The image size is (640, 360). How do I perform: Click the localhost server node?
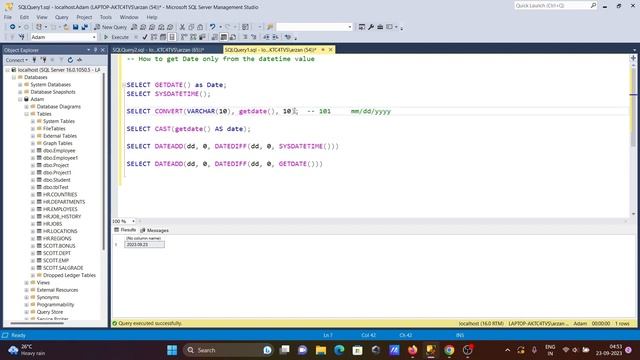(x=59, y=70)
